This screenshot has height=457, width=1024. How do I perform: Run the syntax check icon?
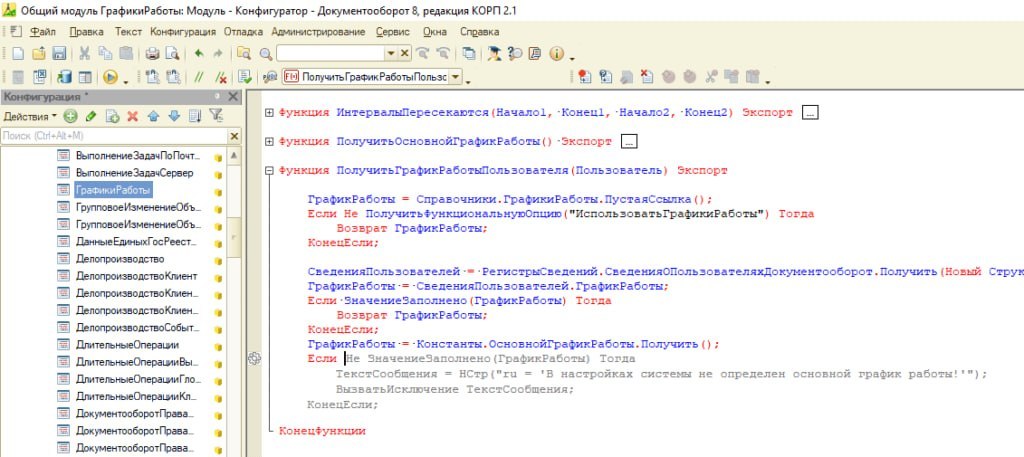(245, 77)
